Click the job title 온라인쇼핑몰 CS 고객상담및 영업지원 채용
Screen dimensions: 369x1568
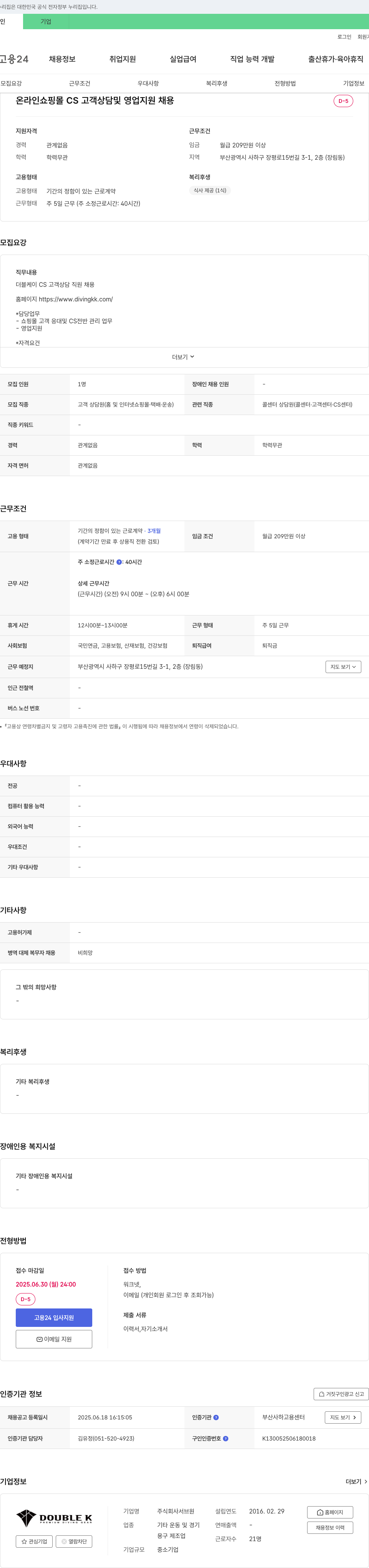pyautogui.click(x=95, y=101)
